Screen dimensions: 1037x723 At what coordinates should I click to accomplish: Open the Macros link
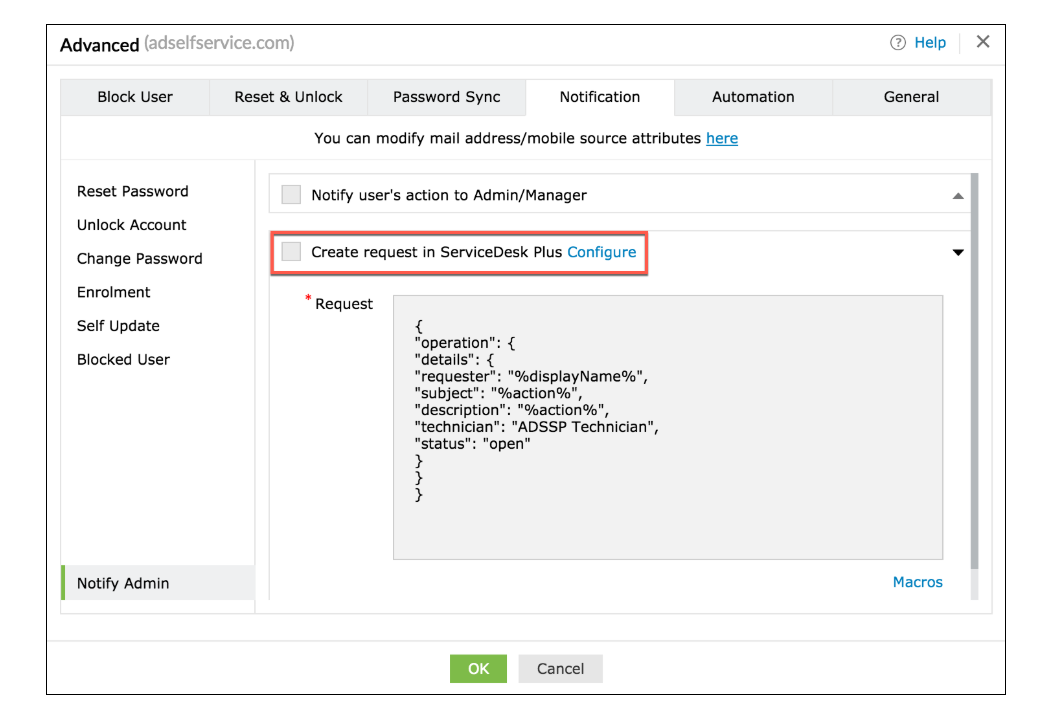pyautogui.click(x=917, y=582)
